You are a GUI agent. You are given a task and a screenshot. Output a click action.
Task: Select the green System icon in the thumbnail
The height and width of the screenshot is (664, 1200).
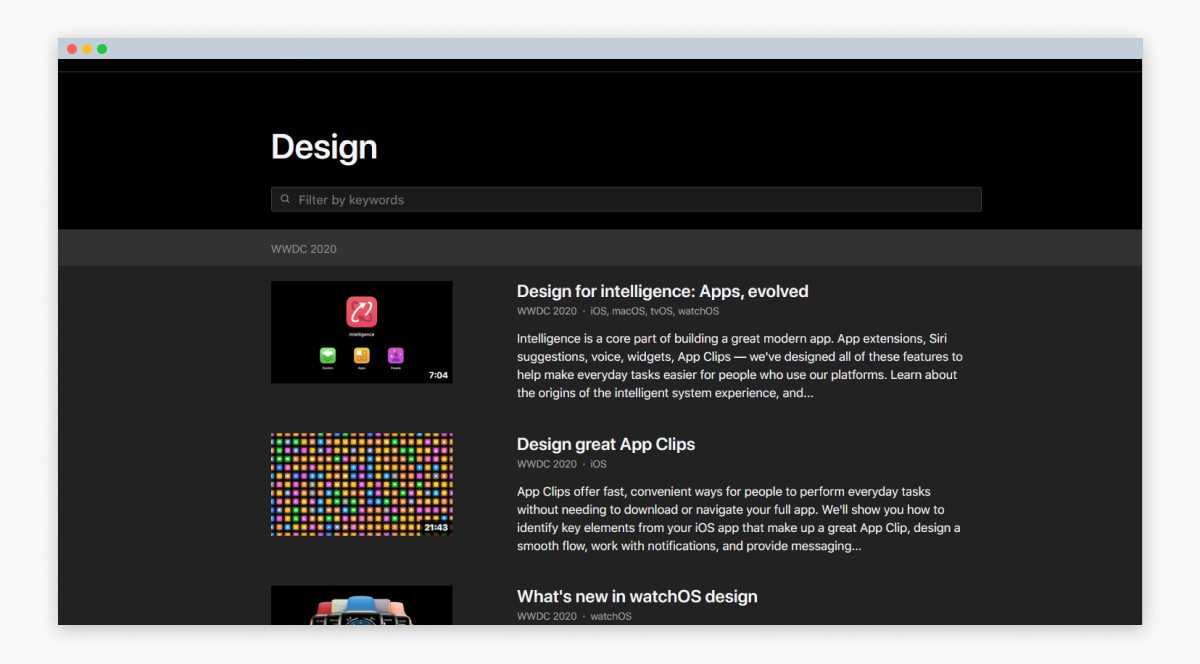click(x=328, y=356)
